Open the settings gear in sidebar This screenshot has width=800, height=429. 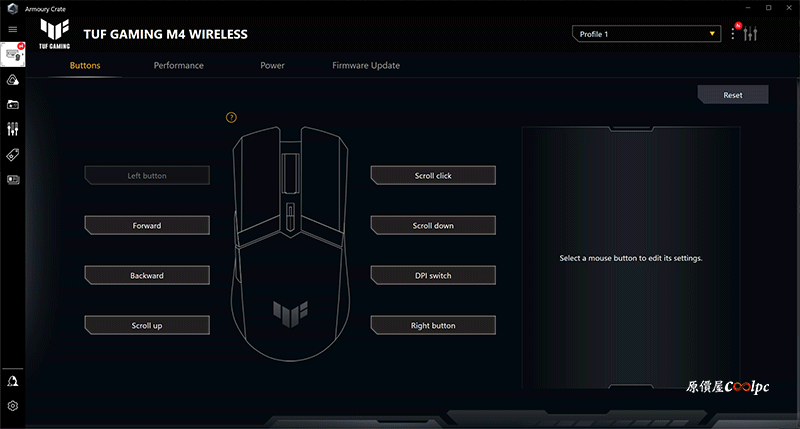[x=13, y=406]
